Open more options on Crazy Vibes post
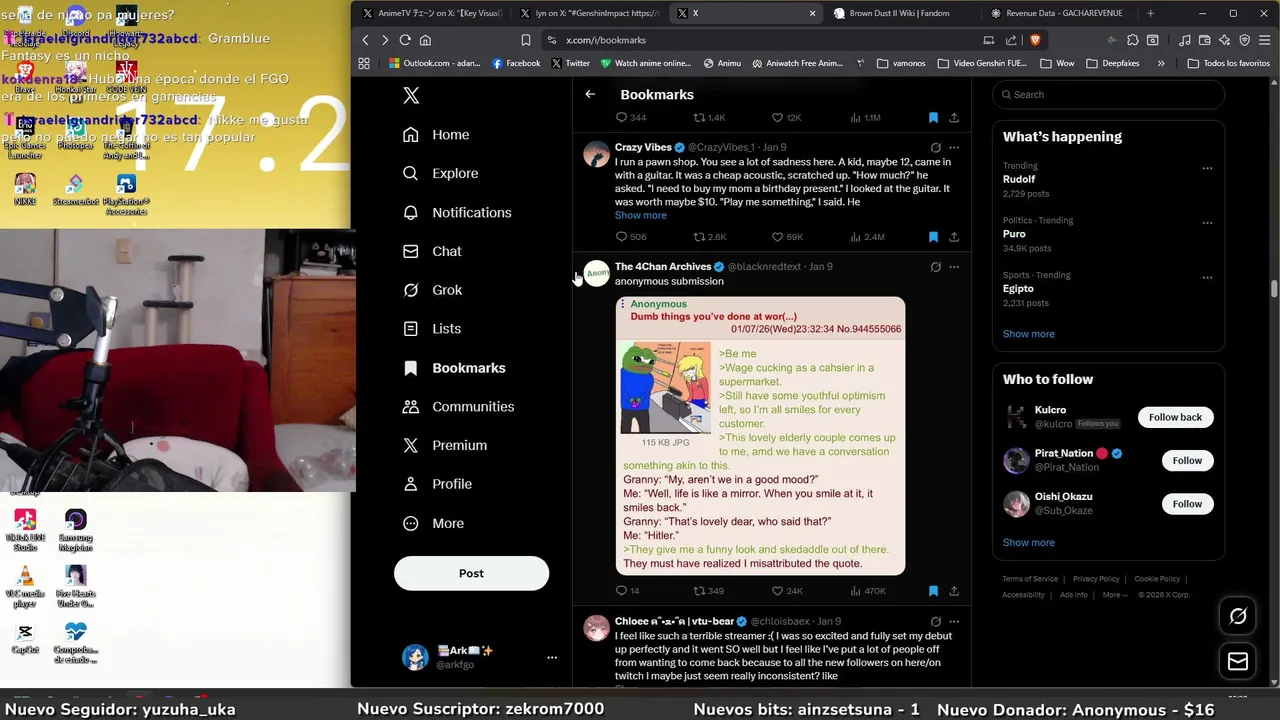Screen dimensions: 1280x720 click(x=954, y=147)
